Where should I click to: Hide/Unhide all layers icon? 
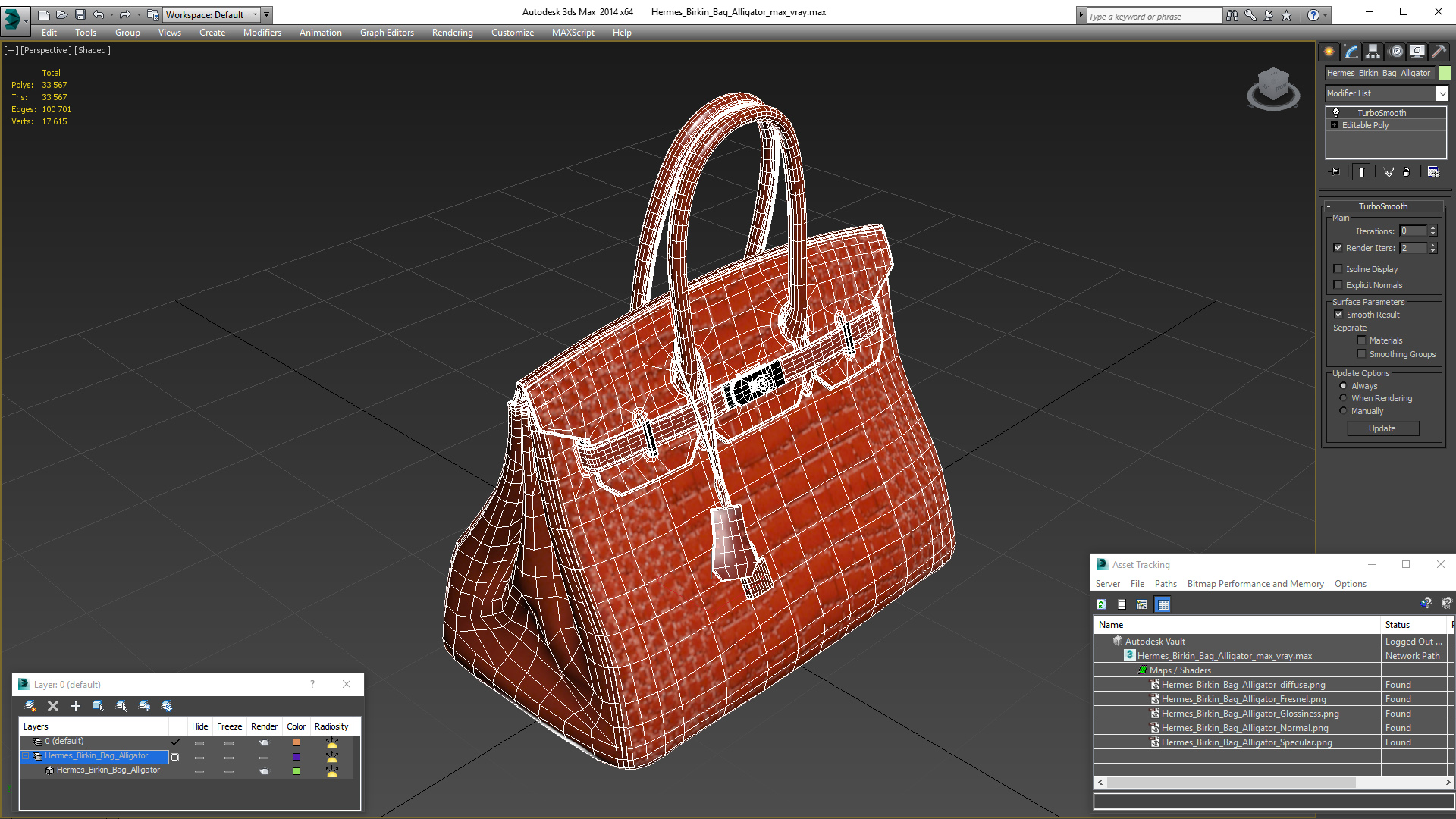[x=144, y=706]
